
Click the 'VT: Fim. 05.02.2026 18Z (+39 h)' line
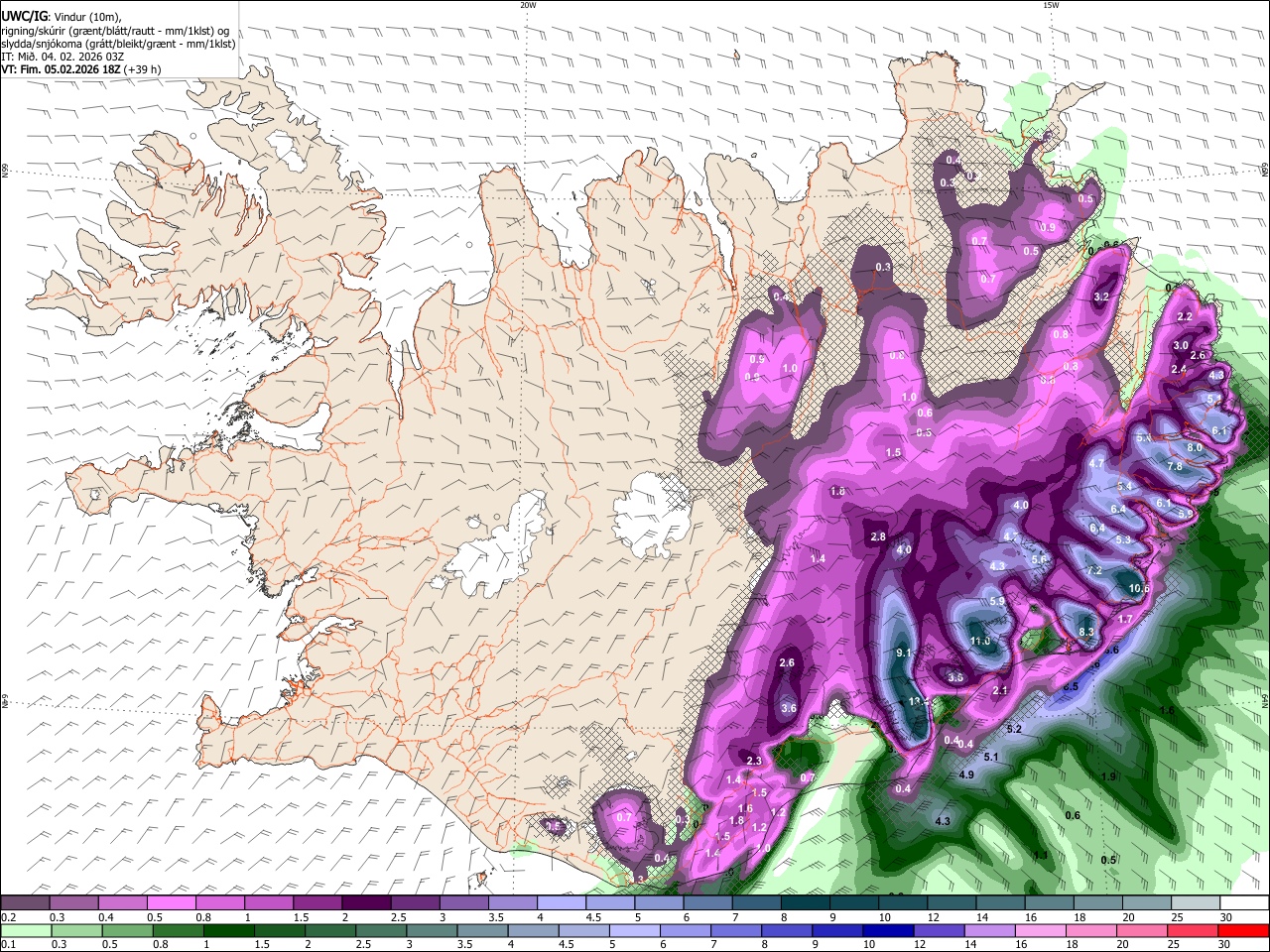(81, 69)
